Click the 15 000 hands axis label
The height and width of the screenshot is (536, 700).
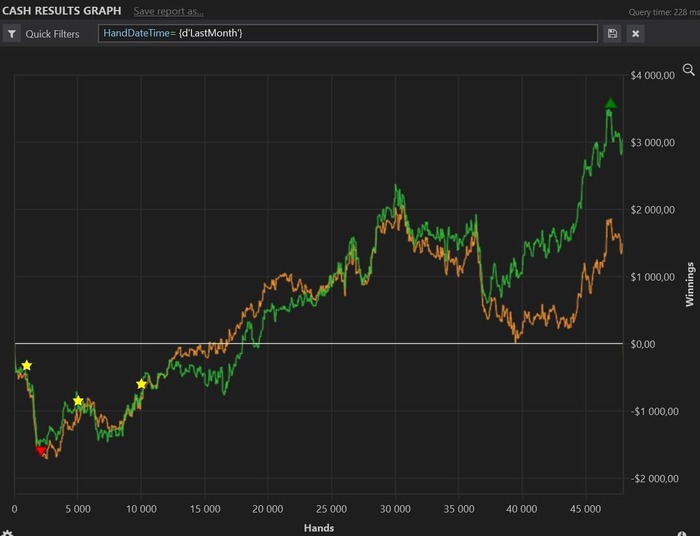click(205, 509)
